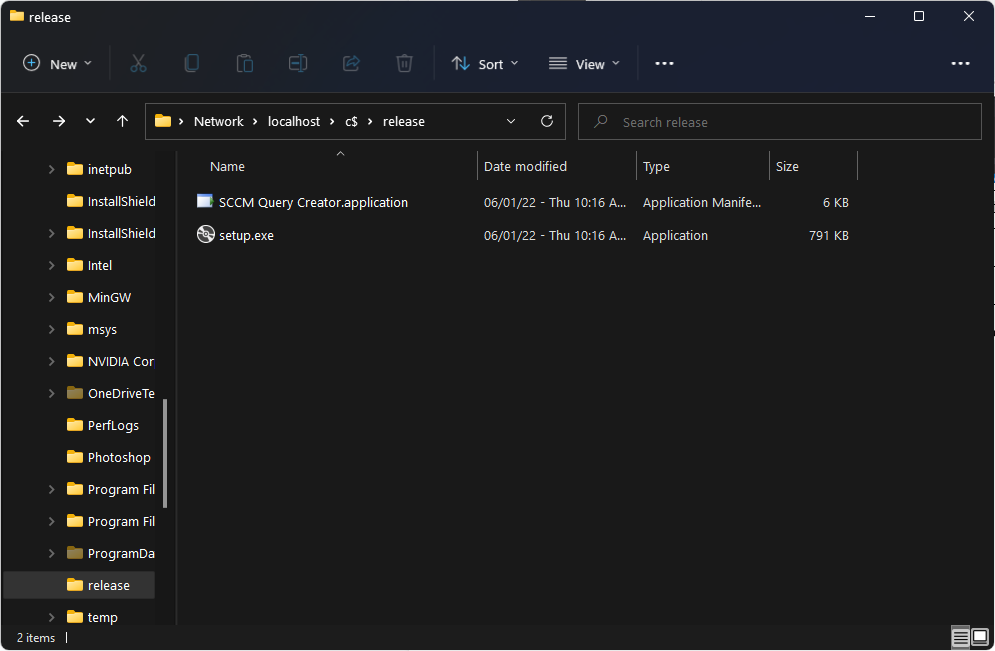Sort files by Date modified column header
Viewport: 995px width, 651px height.
(525, 166)
